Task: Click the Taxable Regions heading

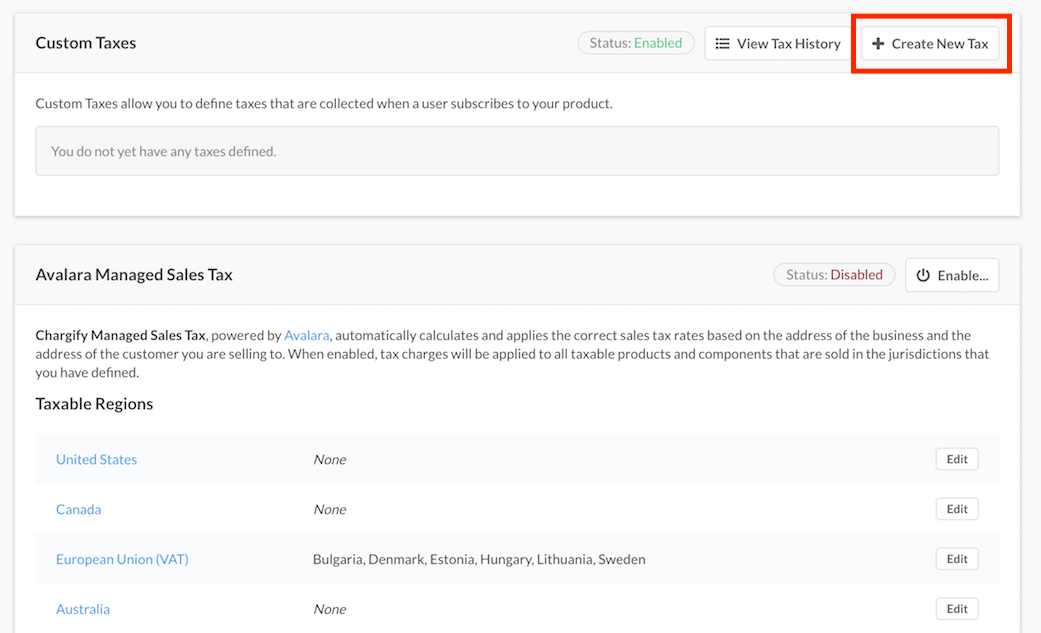Action: (x=94, y=404)
